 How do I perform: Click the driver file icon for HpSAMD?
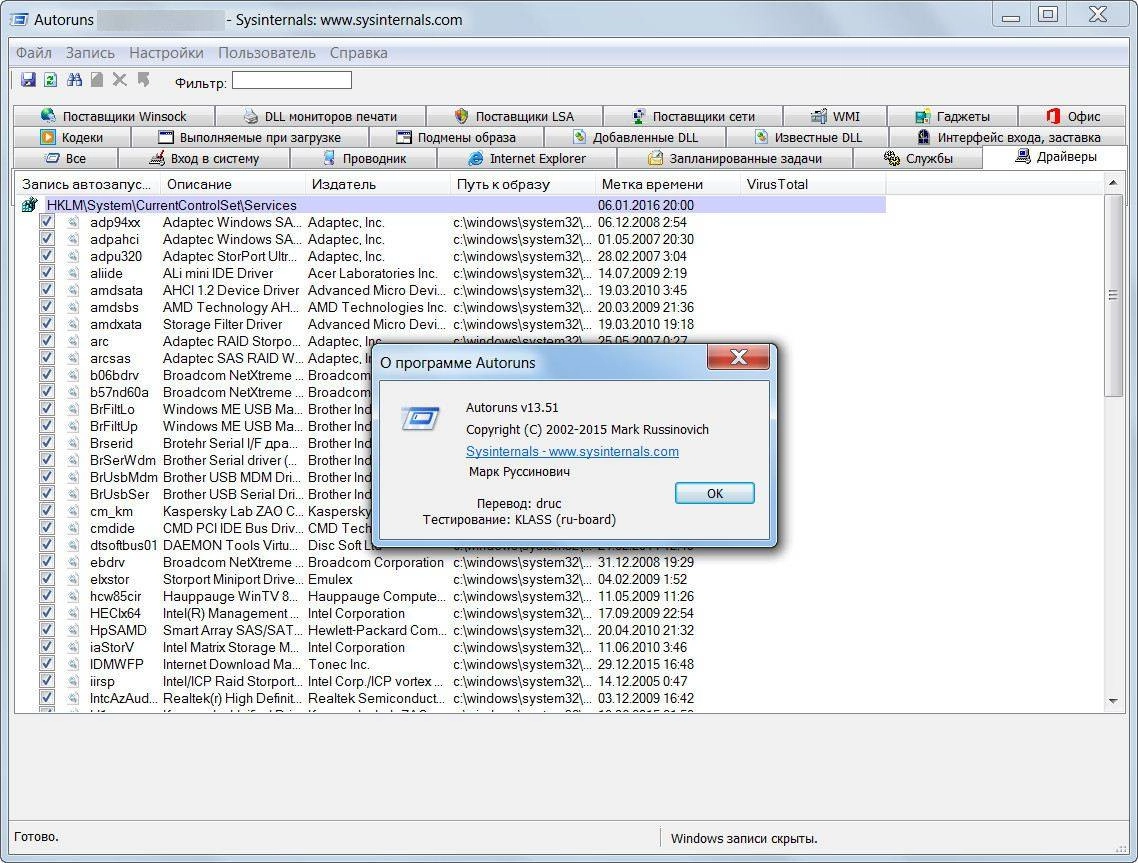tap(73, 630)
